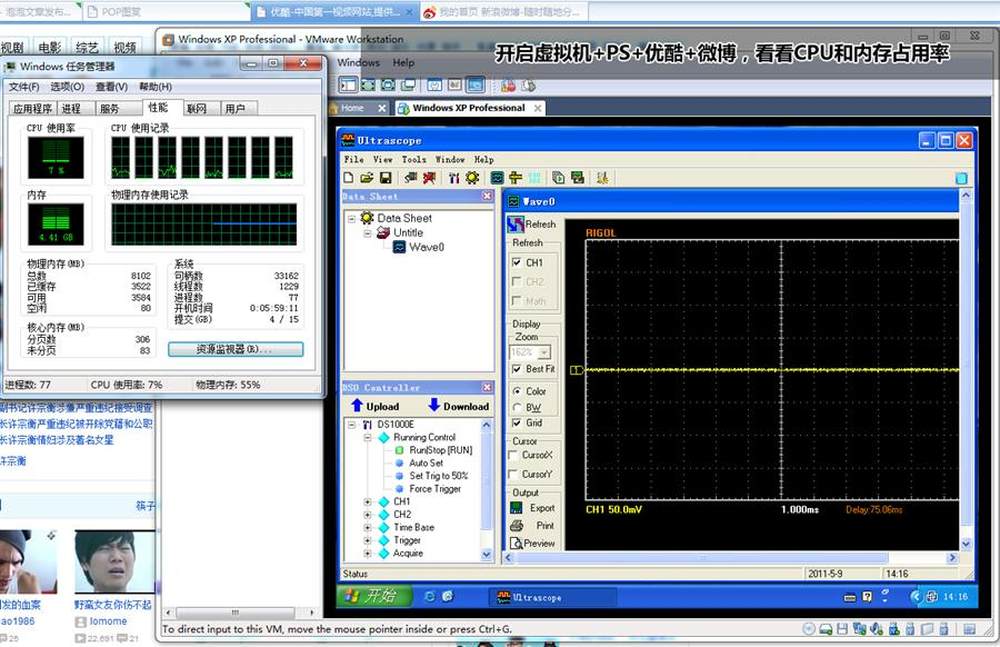Click the yellow gear icon in Ultrascope toolbar
This screenshot has height=647, width=1000.
(x=472, y=178)
